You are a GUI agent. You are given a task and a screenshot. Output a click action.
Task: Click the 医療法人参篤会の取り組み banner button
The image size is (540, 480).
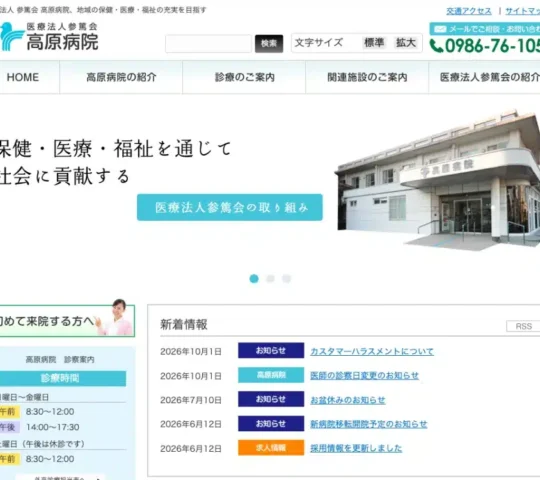pos(230,207)
